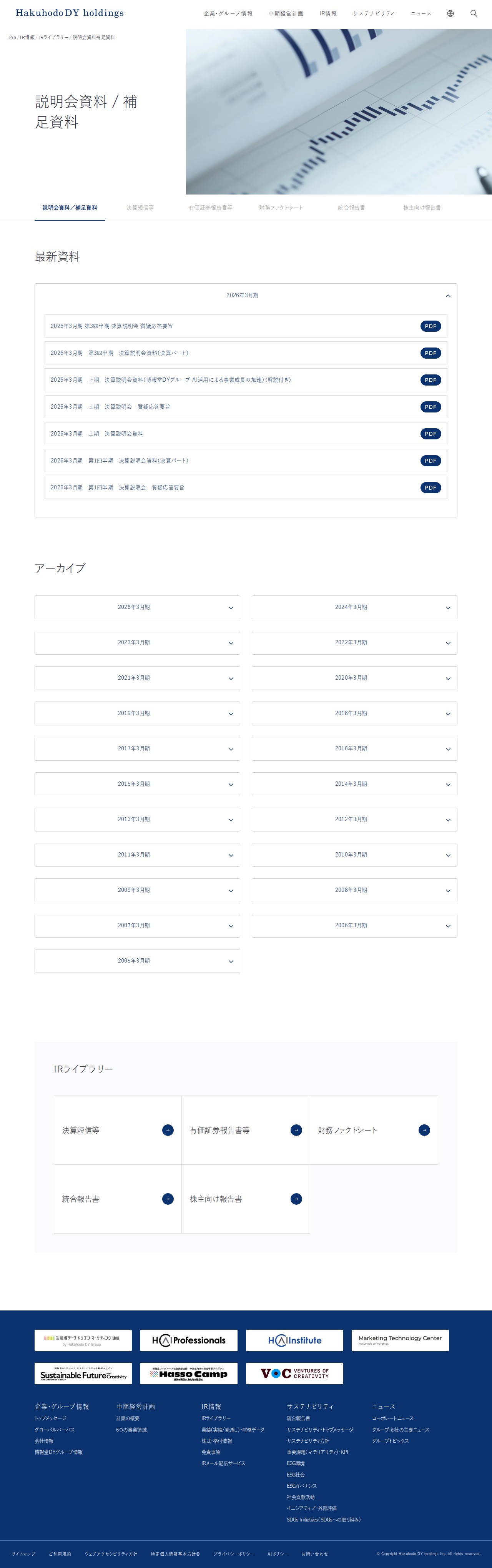Open footer link コーポレートニュース

click(393, 1419)
